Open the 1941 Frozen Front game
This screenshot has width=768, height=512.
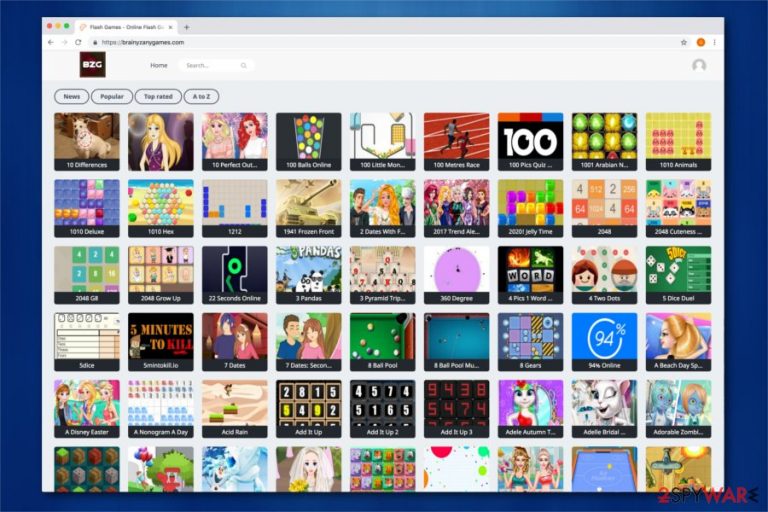[309, 208]
